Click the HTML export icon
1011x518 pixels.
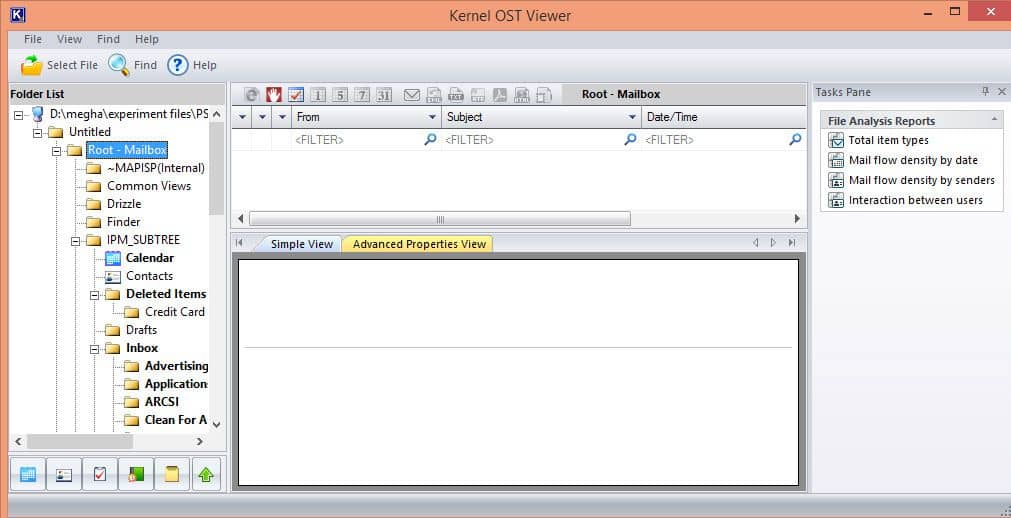(x=522, y=95)
